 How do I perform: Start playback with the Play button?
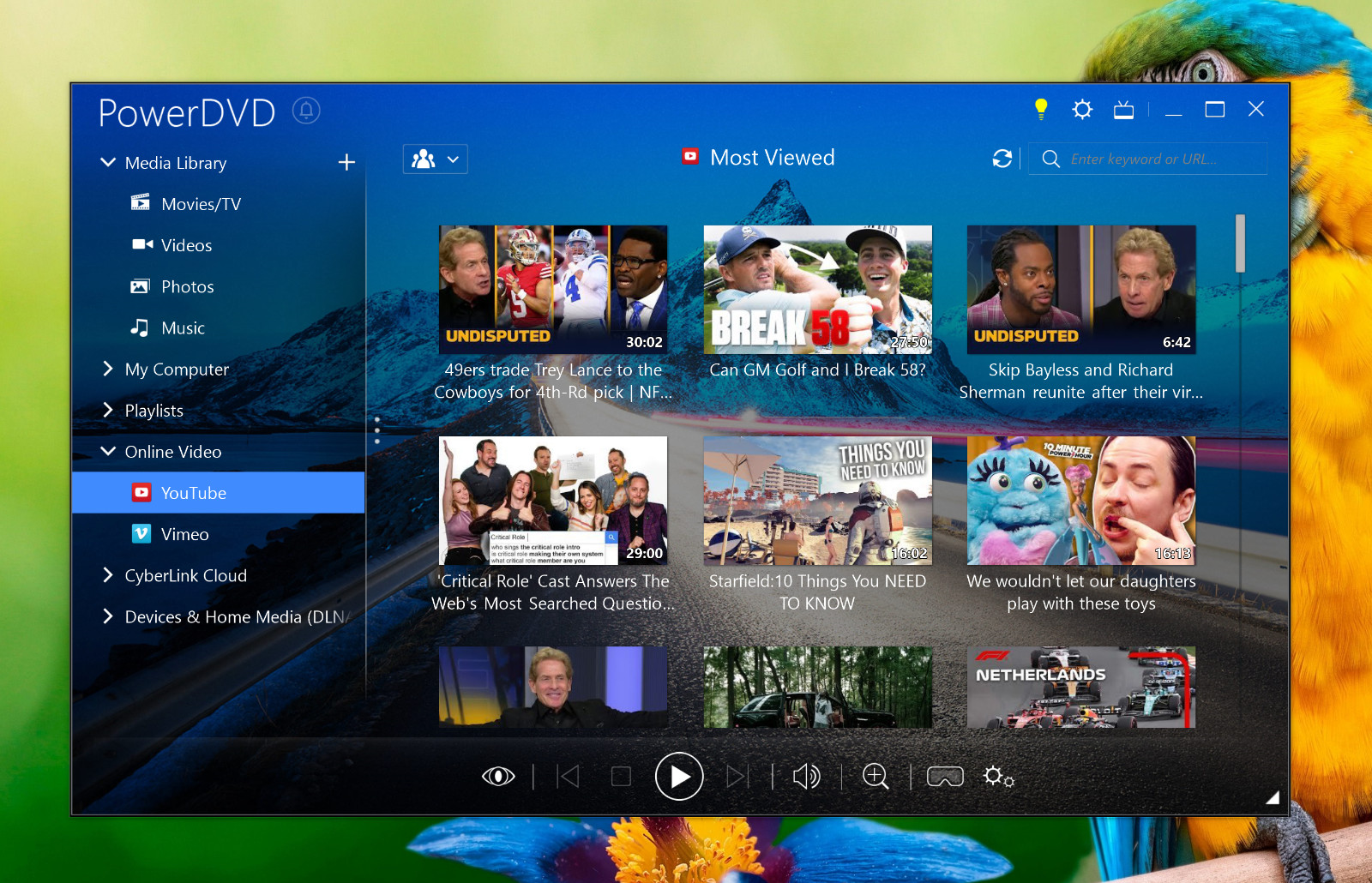(679, 777)
